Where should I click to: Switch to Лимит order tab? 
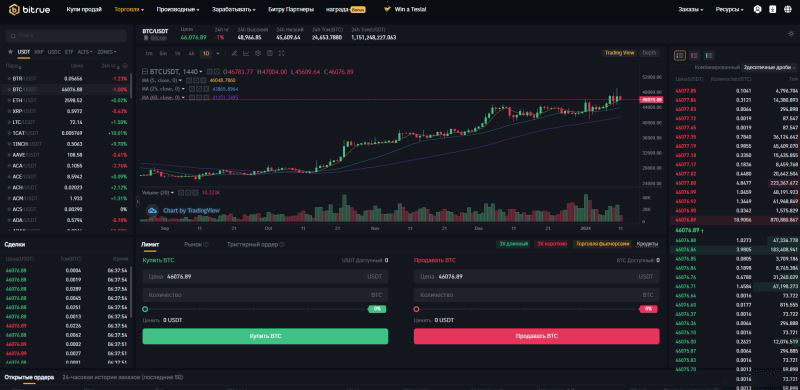tap(150, 245)
